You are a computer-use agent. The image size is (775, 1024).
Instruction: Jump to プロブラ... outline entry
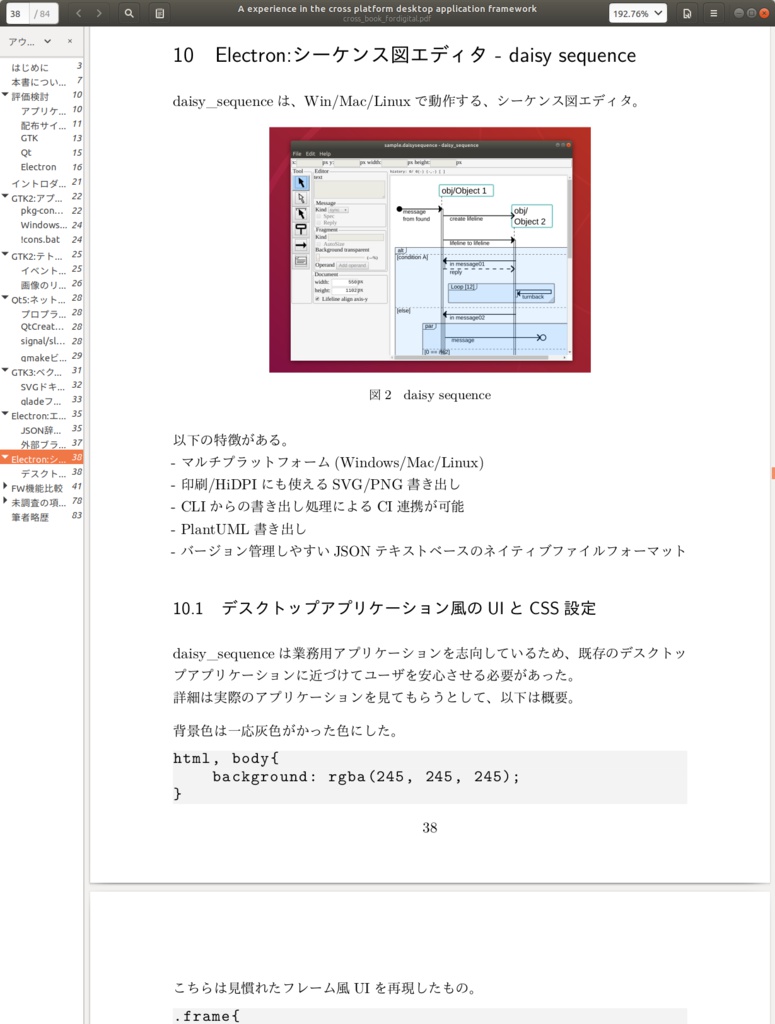tap(43, 313)
